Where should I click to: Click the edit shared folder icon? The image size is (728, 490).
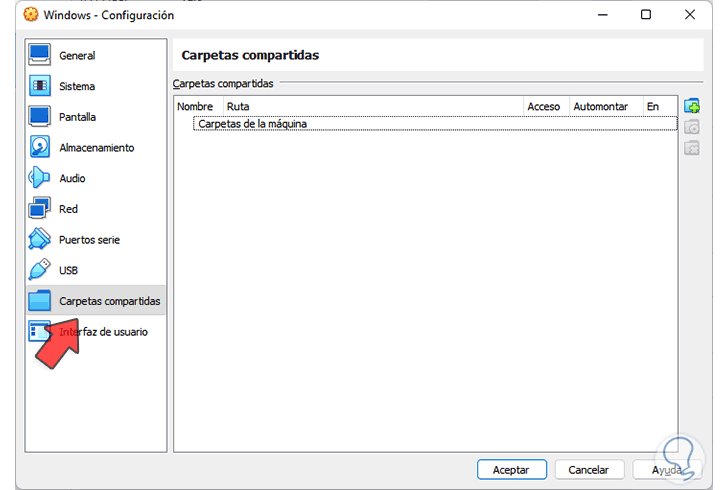(692, 127)
